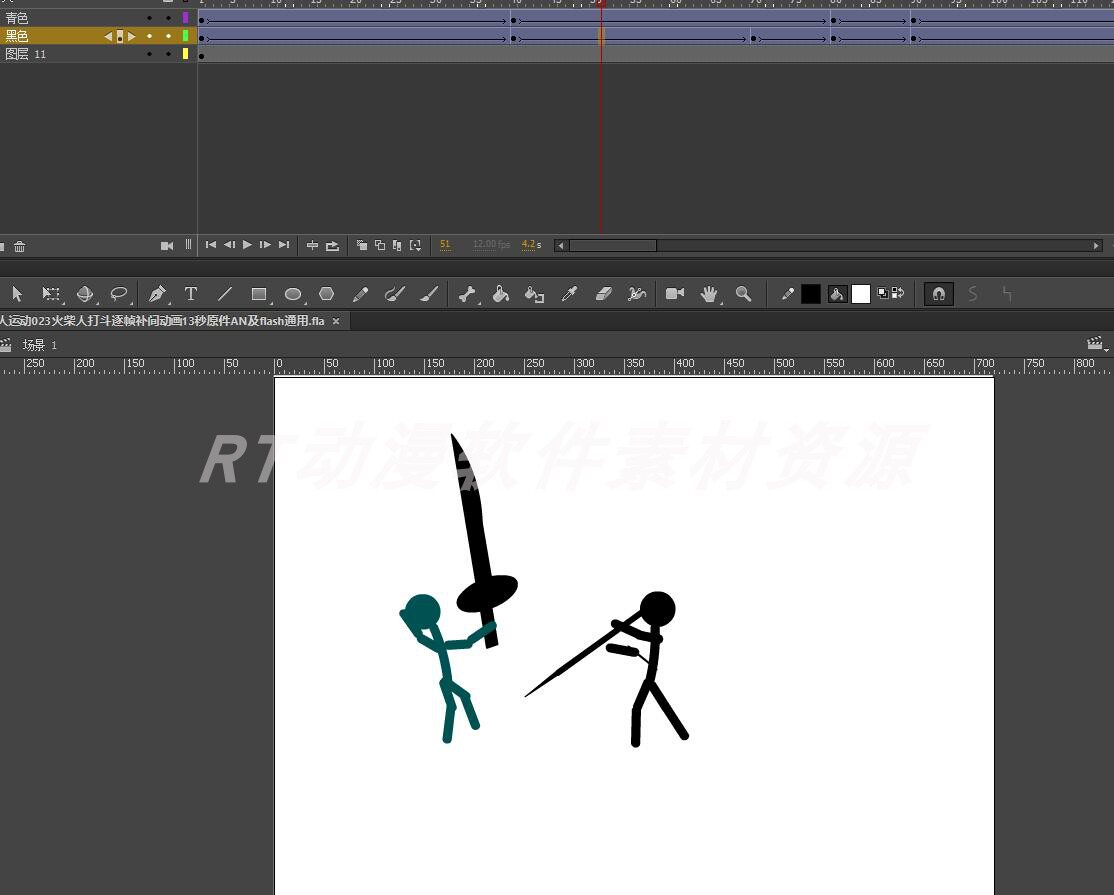Select the Pen tool
This screenshot has width=1114, height=895.
pyautogui.click(x=156, y=294)
